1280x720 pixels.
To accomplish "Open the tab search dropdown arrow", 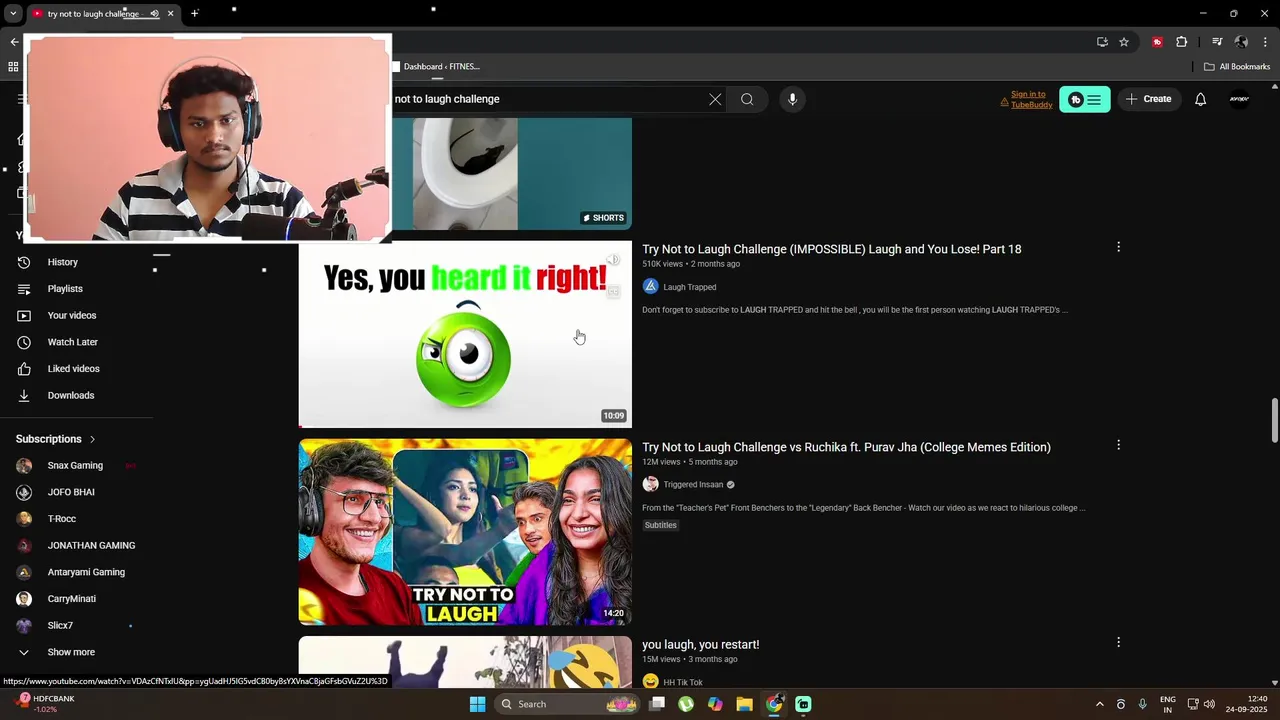I will (13, 13).
